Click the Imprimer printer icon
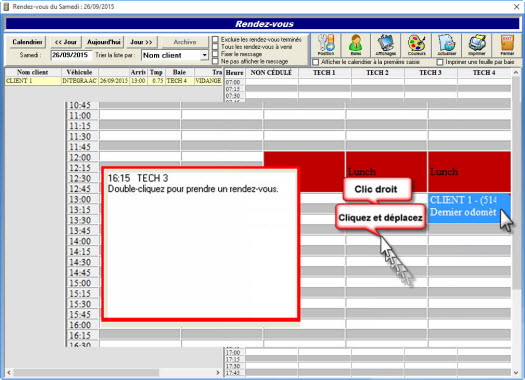Viewport: 525px width, 380px height. click(x=477, y=45)
